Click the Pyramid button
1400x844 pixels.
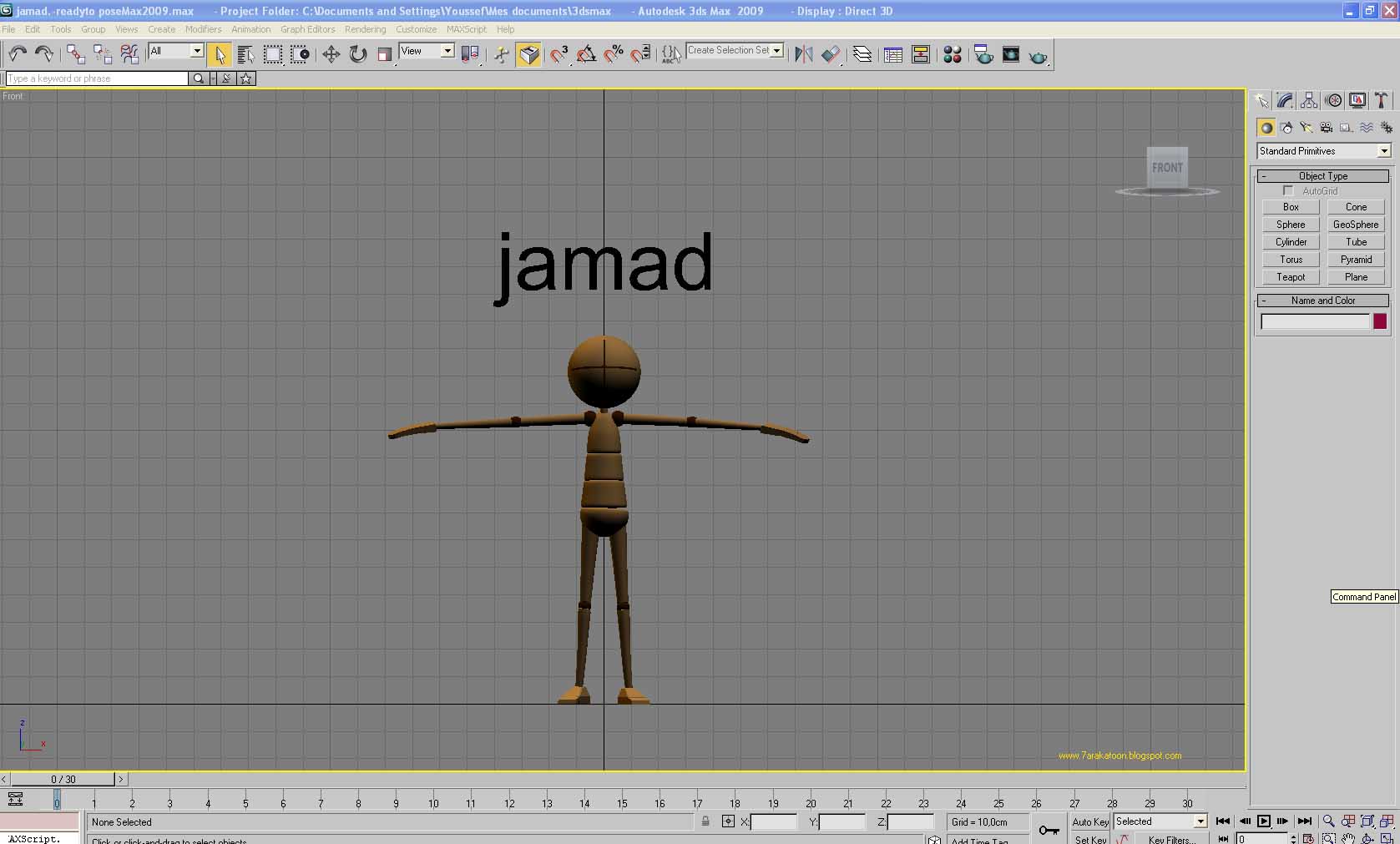click(1356, 260)
